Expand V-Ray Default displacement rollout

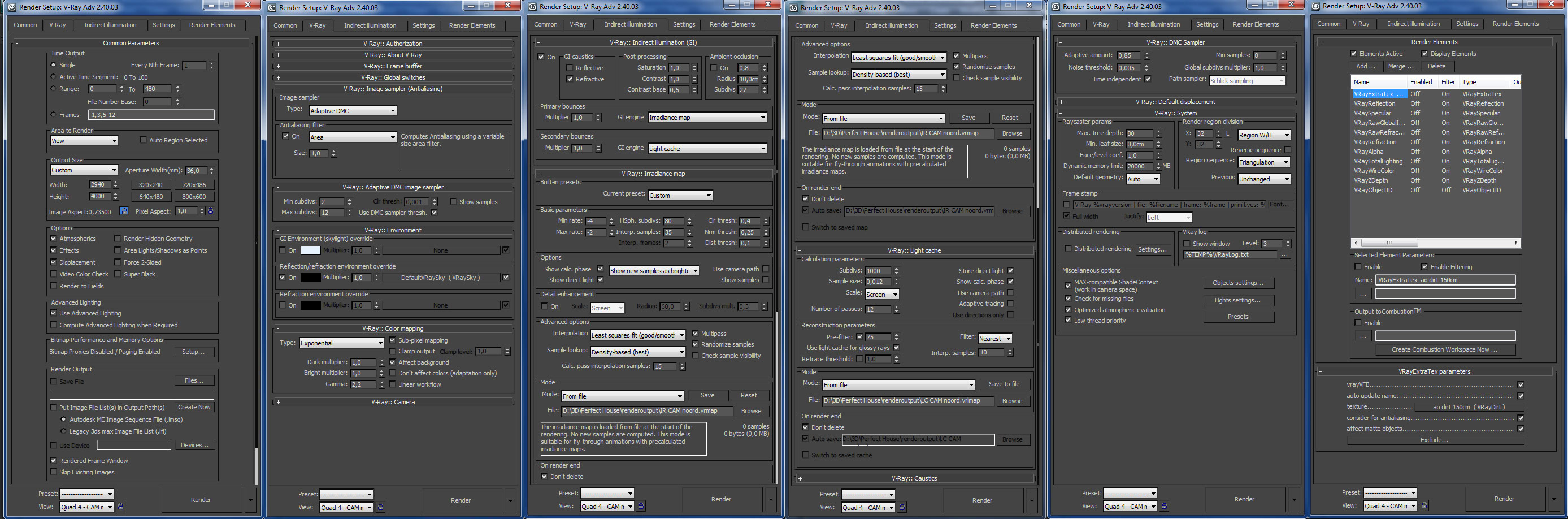pos(1175,102)
